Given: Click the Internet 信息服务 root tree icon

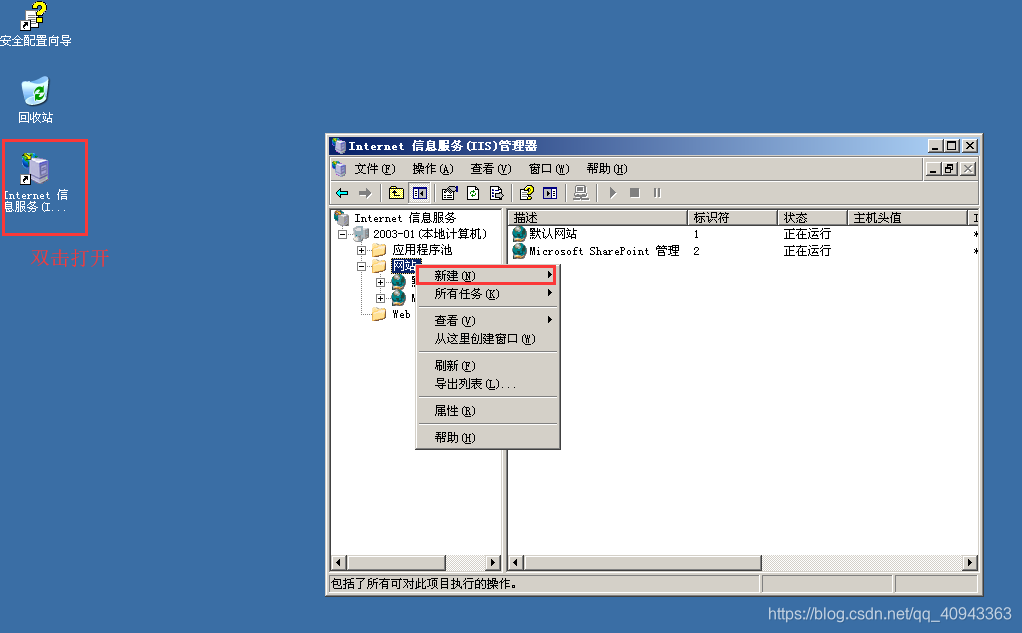Looking at the screenshot, I should pyautogui.click(x=342, y=218).
